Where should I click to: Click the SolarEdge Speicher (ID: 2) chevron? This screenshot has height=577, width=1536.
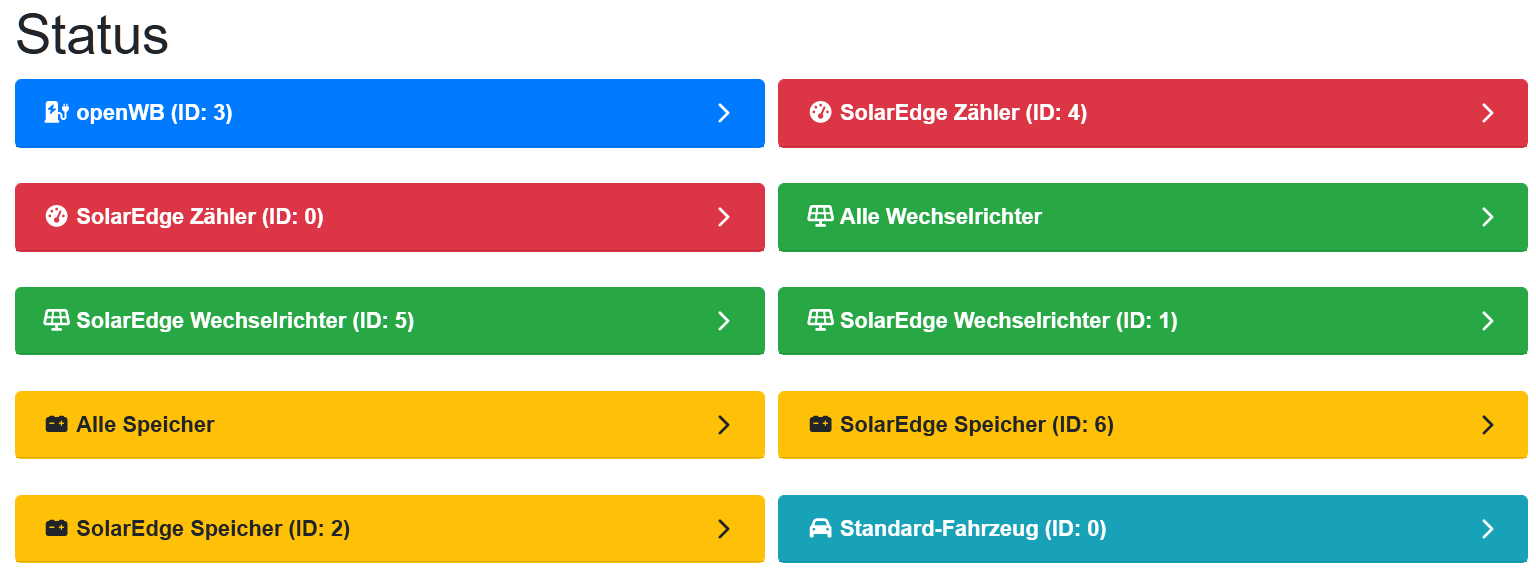pyautogui.click(x=724, y=529)
